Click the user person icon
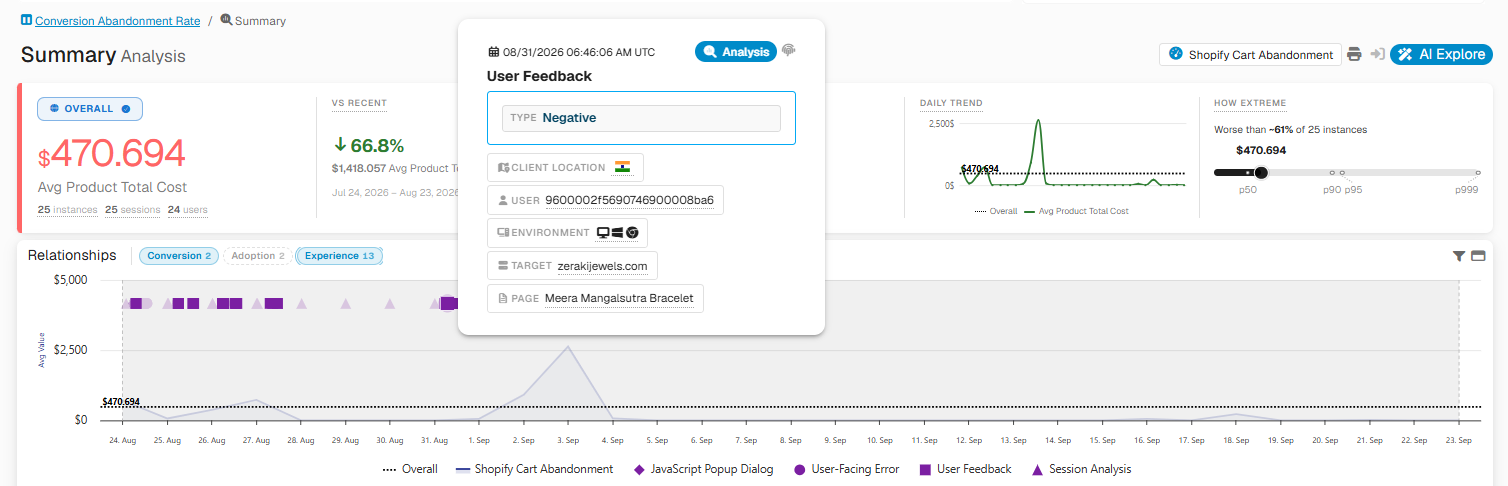Screen dimensions: 1508x486 (x=503, y=200)
